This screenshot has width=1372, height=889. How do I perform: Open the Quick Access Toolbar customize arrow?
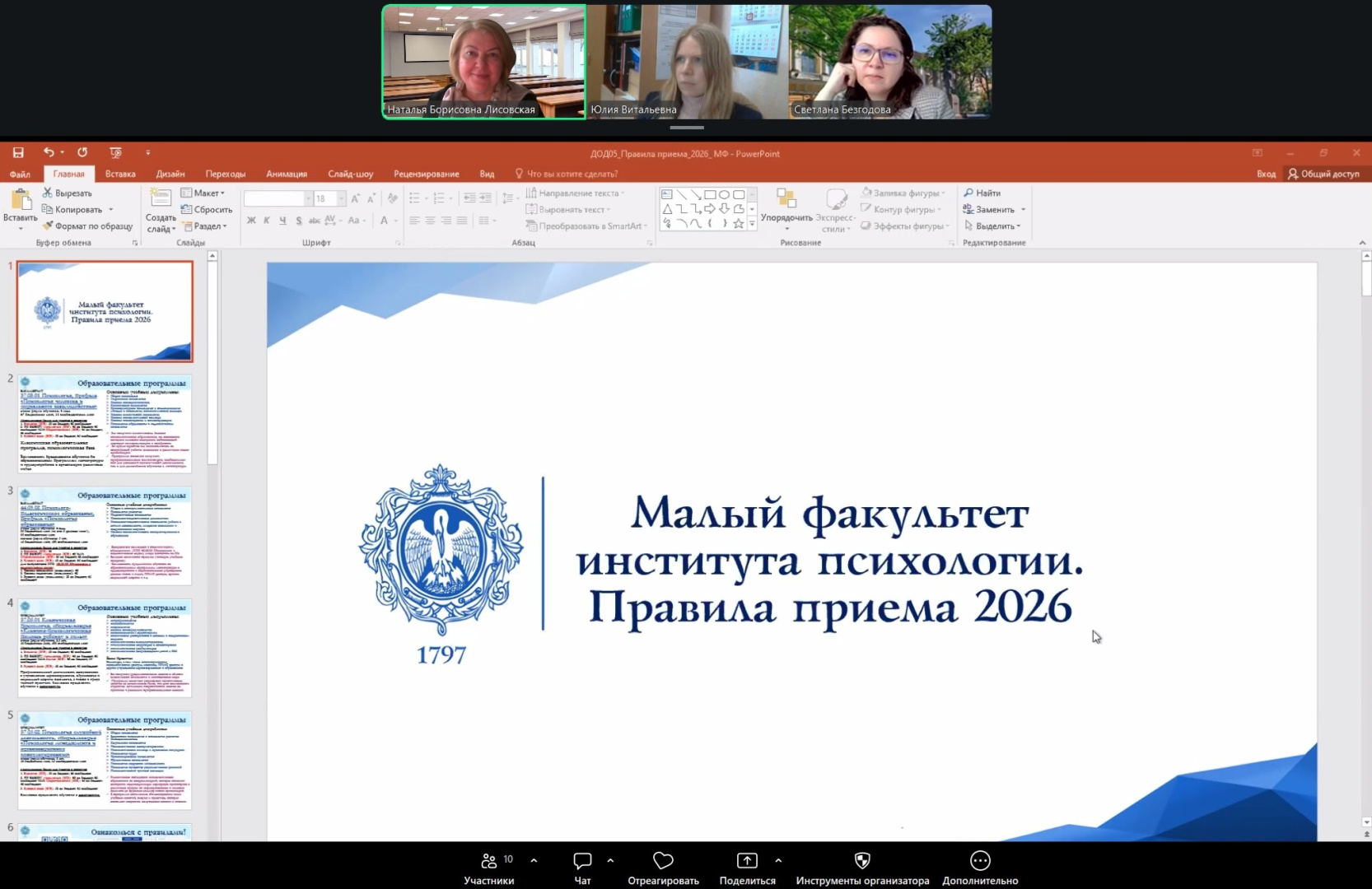click(x=148, y=152)
